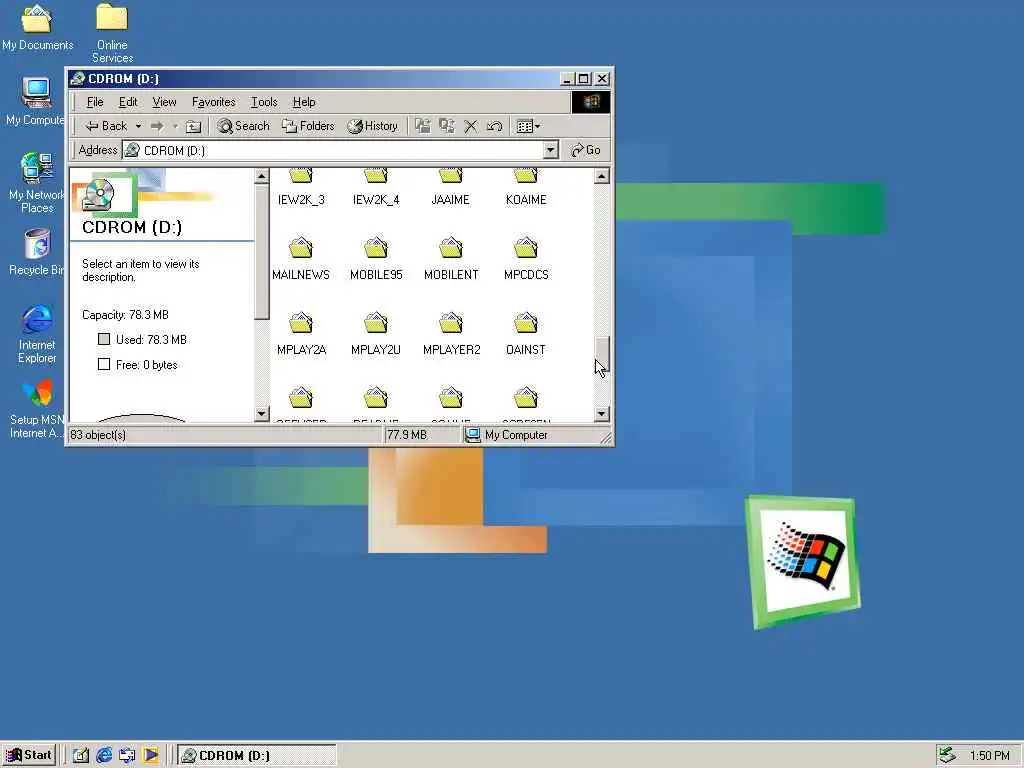The width and height of the screenshot is (1024, 768).
Task: Select the MPLAY2U folder
Action: tap(376, 333)
